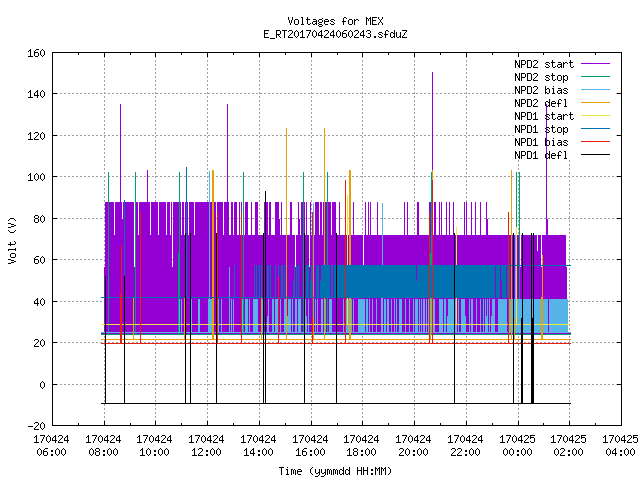Click the purple line sample beside NPD2 start
The height and width of the screenshot is (480, 640).
coord(595,64)
